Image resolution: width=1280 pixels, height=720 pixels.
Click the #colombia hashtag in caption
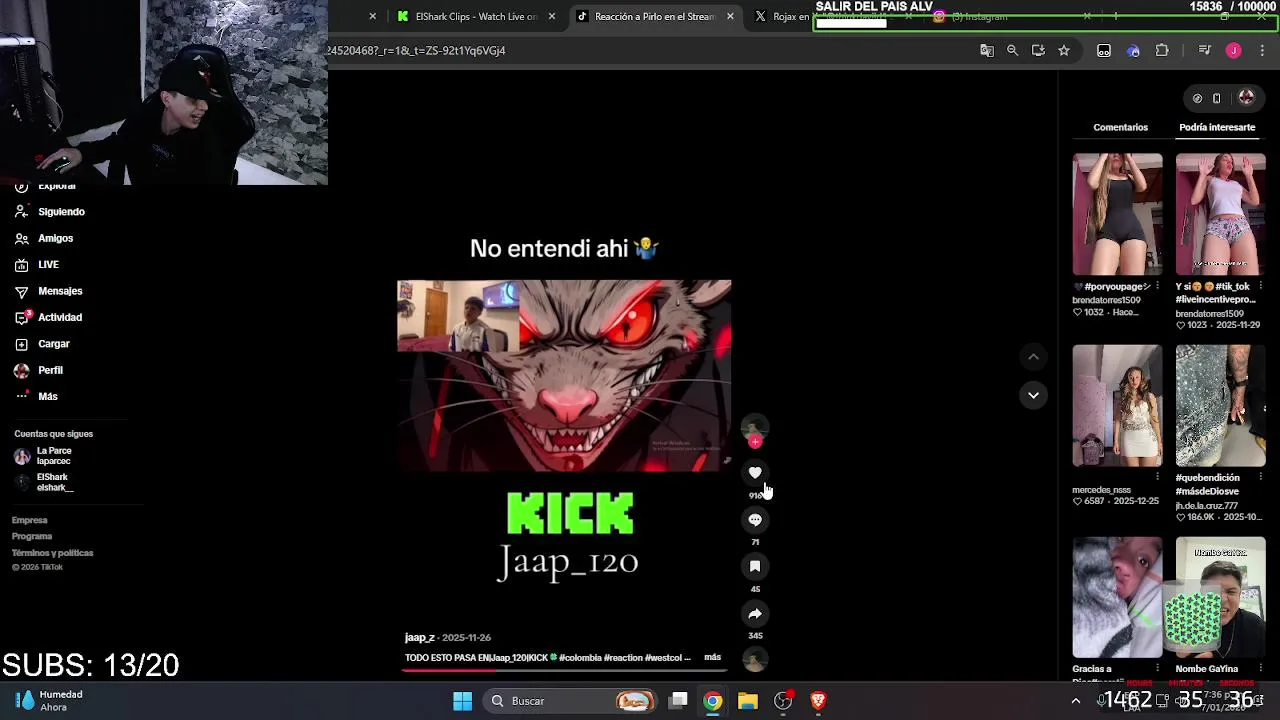click(x=580, y=658)
